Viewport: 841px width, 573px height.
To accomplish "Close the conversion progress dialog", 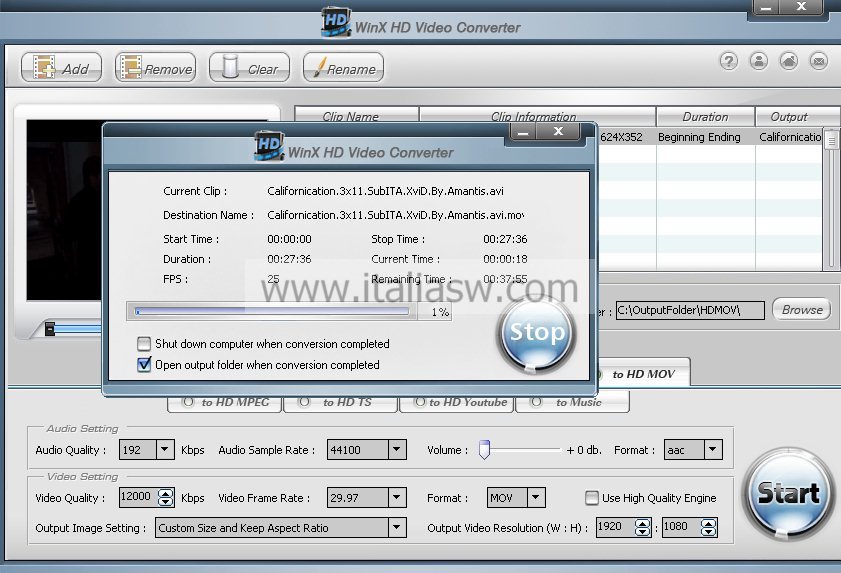I will (558, 131).
